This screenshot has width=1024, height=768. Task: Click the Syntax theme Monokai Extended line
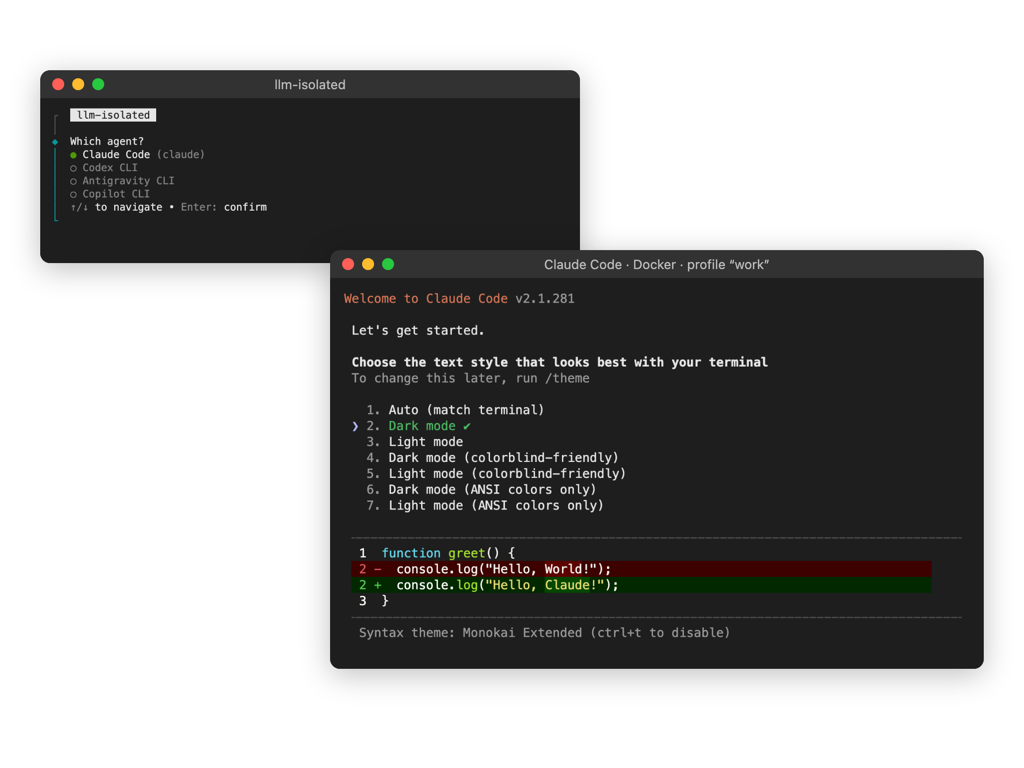544,633
